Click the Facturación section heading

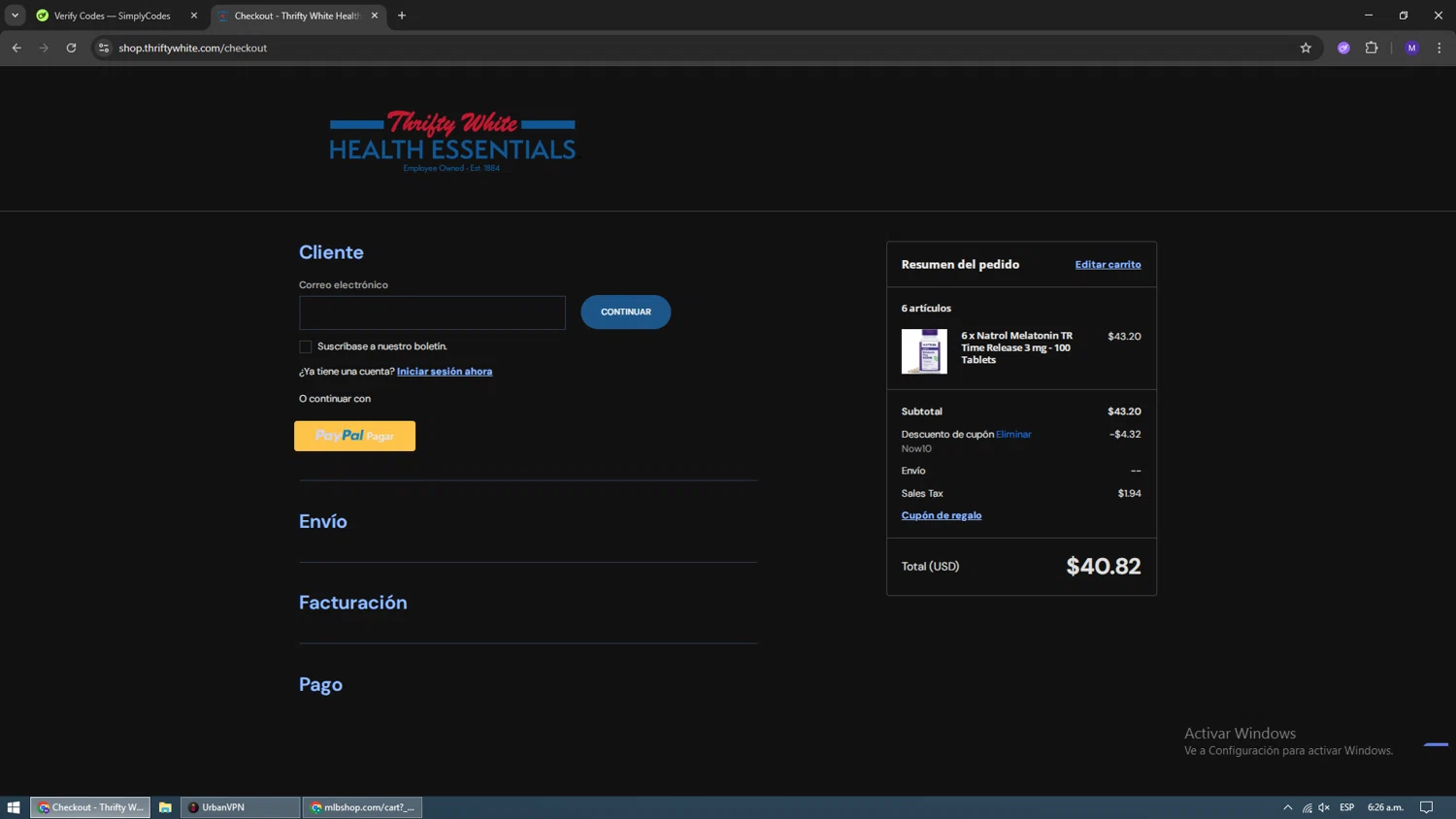353,603
